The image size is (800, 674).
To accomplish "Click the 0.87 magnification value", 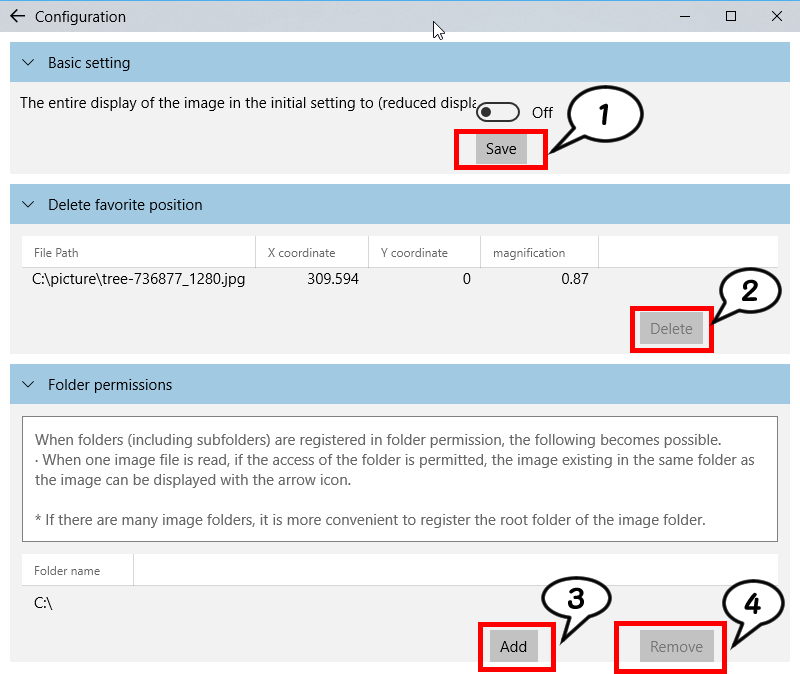I will click(574, 279).
